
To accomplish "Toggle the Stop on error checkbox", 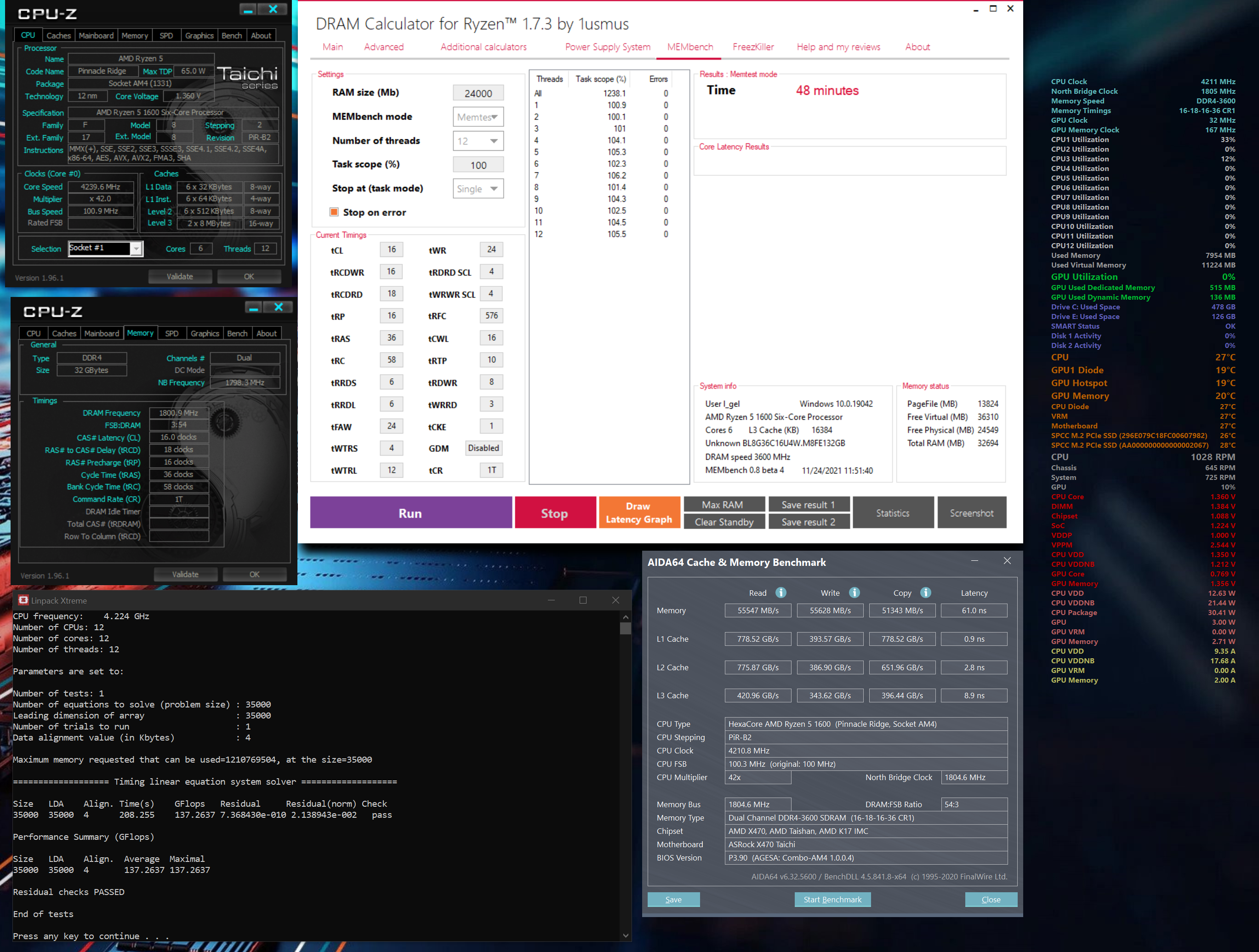I will (334, 212).
